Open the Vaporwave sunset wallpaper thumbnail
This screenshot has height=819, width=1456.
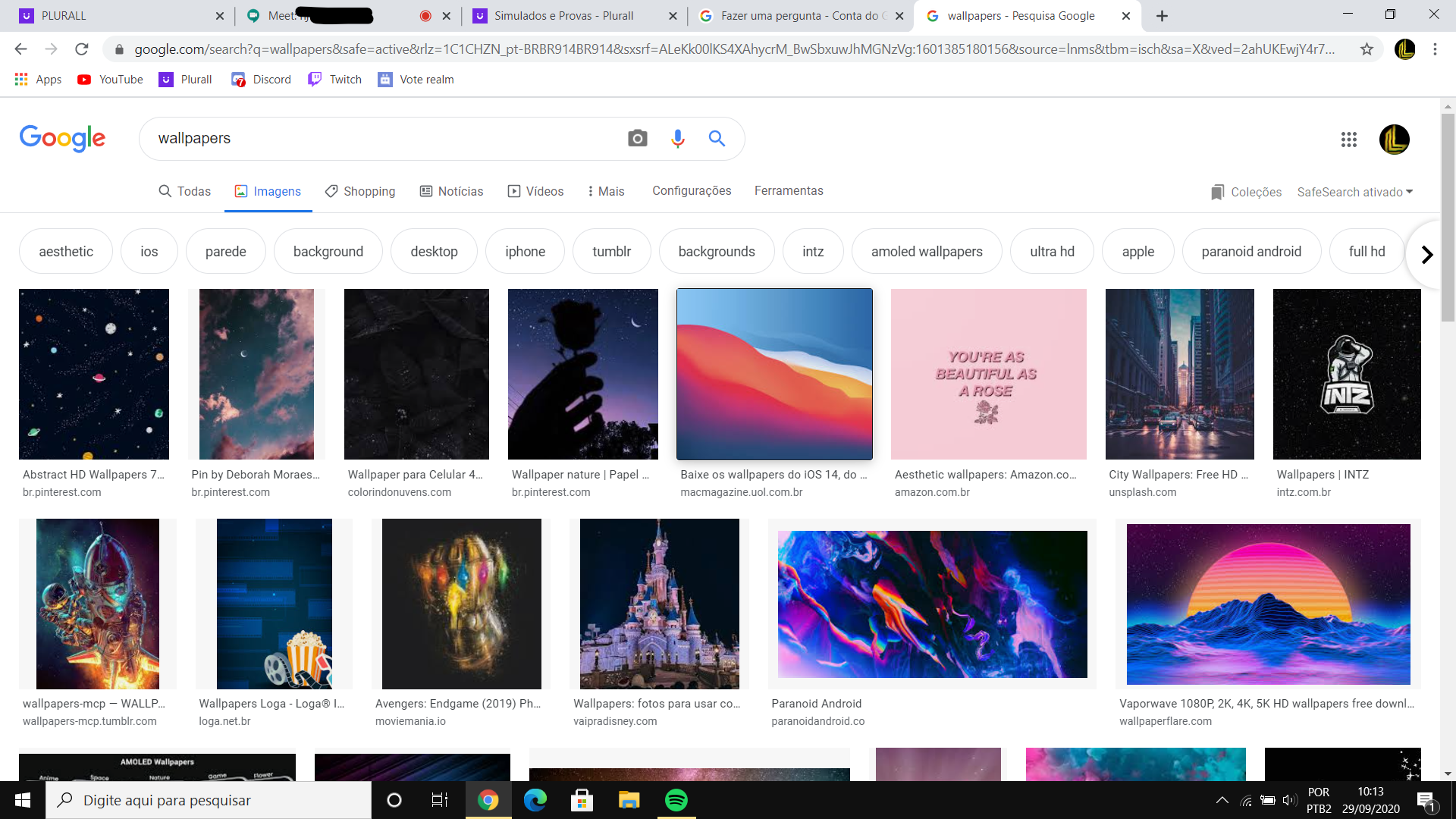click(x=1268, y=604)
